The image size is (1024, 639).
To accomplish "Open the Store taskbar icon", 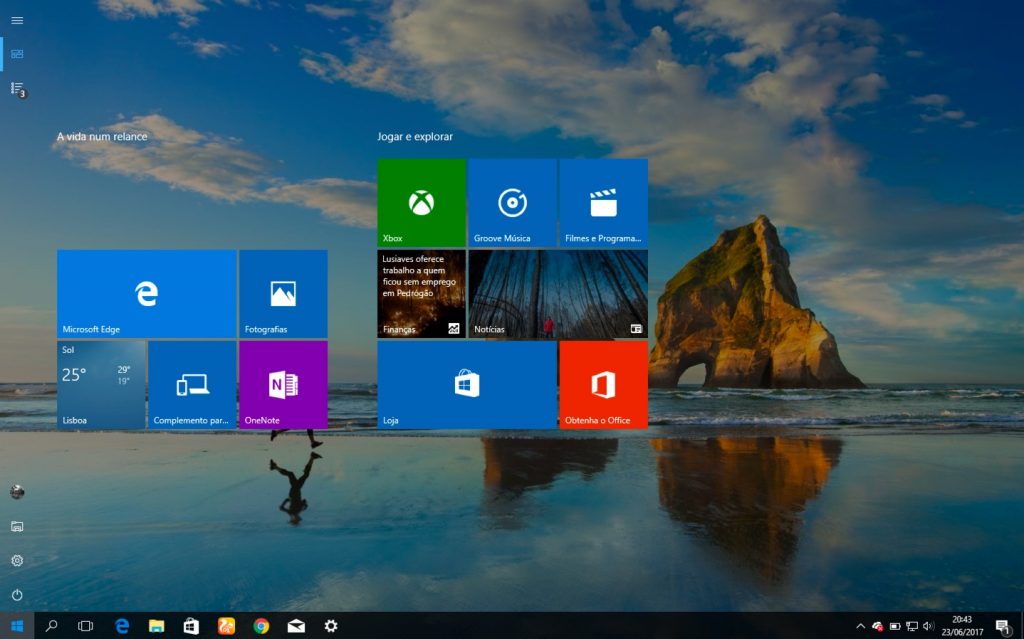I will (x=191, y=626).
